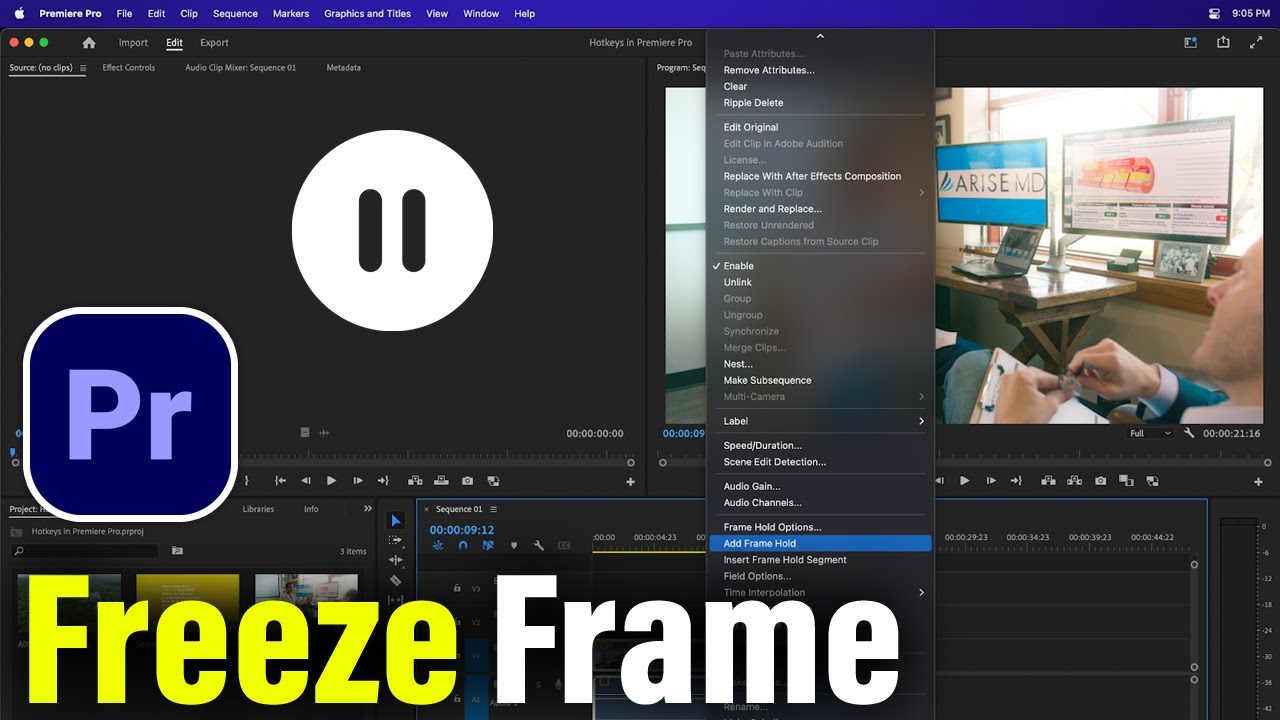This screenshot has width=1280, height=720.
Task: Add marker in timeline panel
Action: point(514,546)
